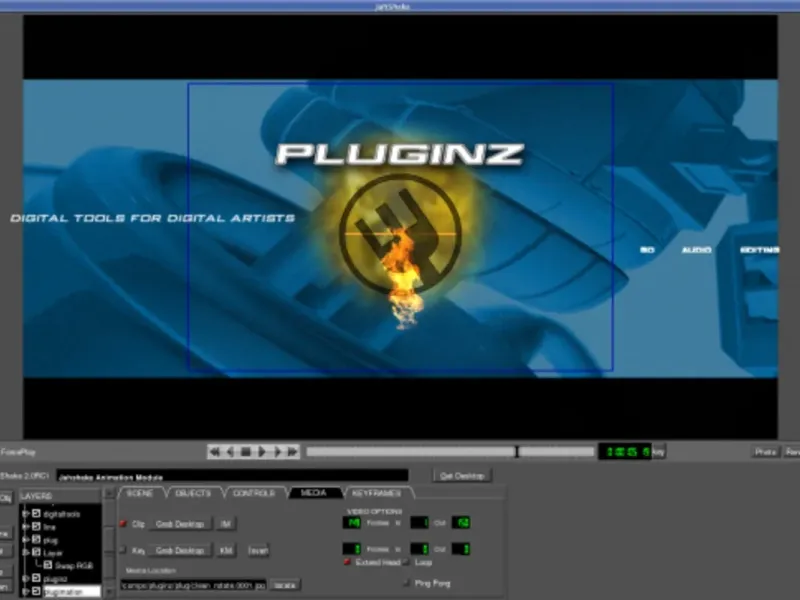The height and width of the screenshot is (600, 800).
Task: Fast forward to the end with the double-right arrow
Action: click(292, 452)
